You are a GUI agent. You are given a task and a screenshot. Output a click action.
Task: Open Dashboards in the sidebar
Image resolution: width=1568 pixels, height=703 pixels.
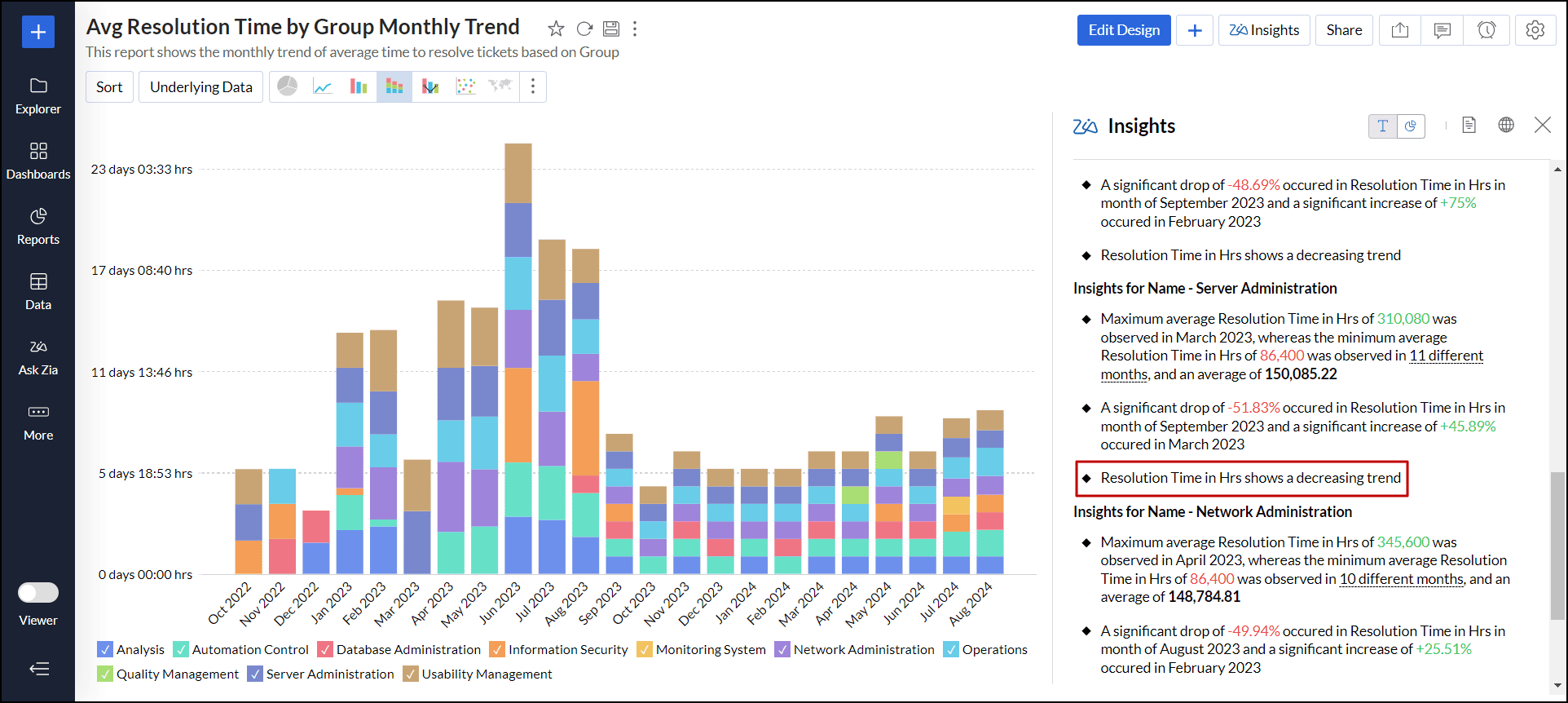(38, 161)
